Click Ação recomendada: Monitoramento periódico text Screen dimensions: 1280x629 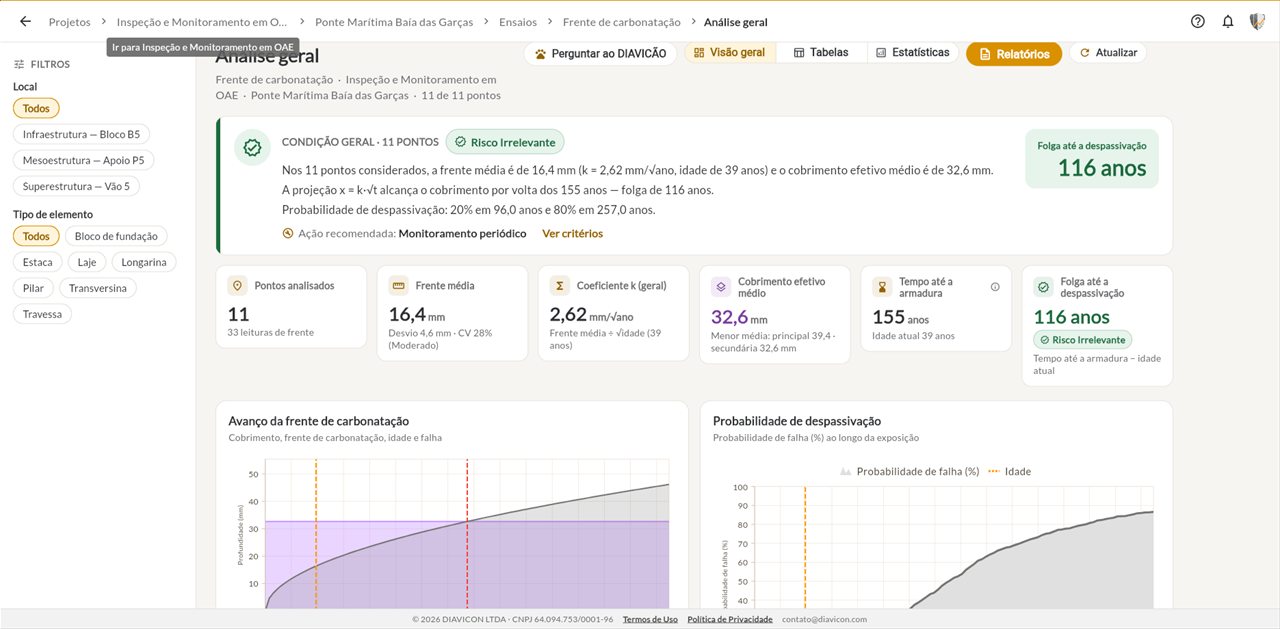[x=412, y=233]
